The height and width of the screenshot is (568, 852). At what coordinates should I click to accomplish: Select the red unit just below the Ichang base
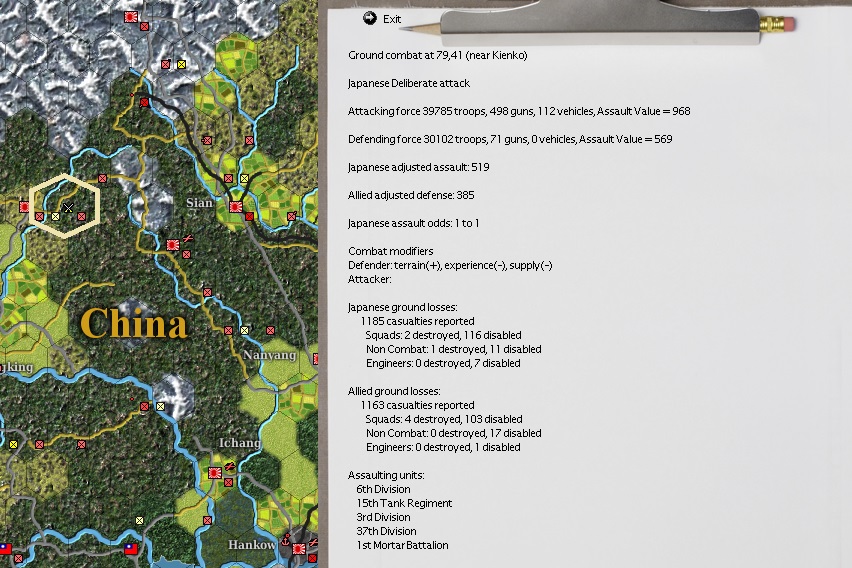228,482
